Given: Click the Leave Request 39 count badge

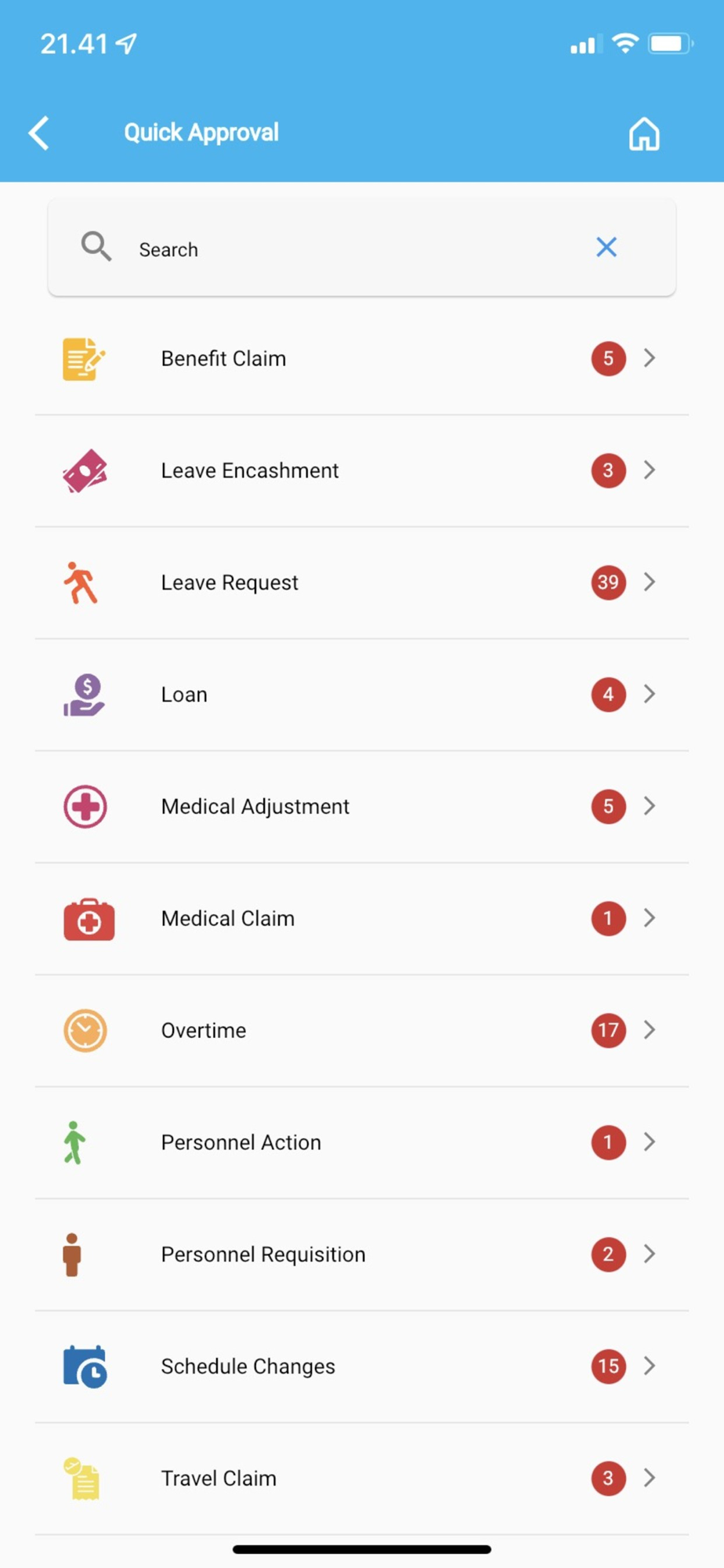Looking at the screenshot, I should (x=608, y=583).
